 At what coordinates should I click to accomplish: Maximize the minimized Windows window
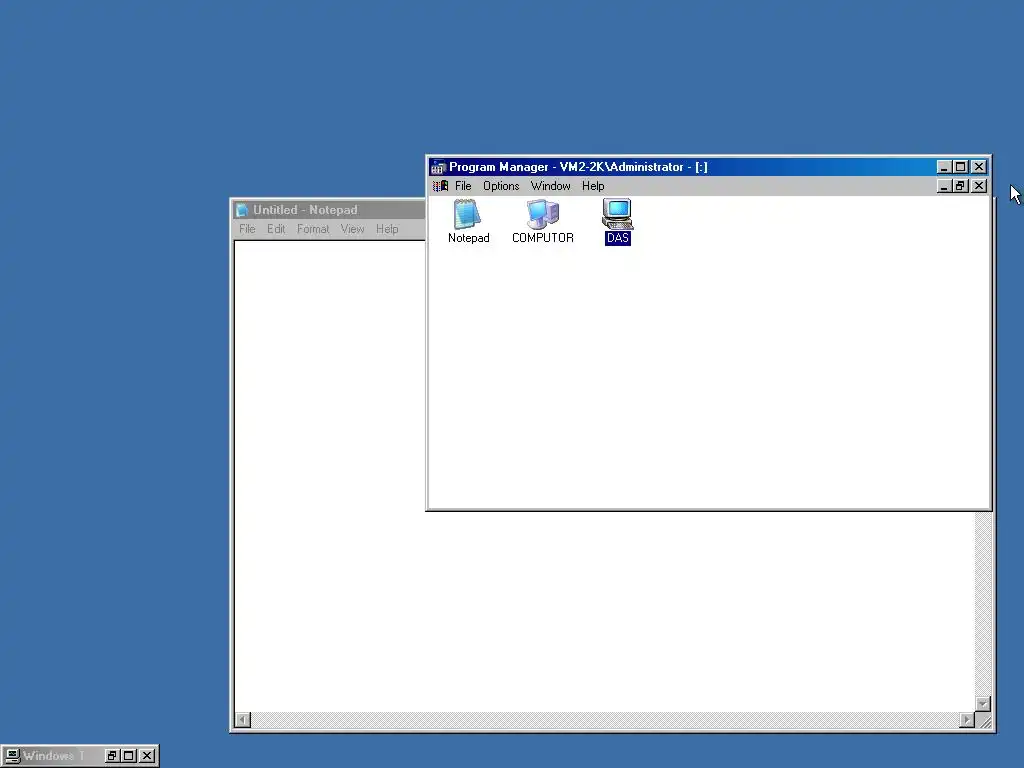[129, 756]
